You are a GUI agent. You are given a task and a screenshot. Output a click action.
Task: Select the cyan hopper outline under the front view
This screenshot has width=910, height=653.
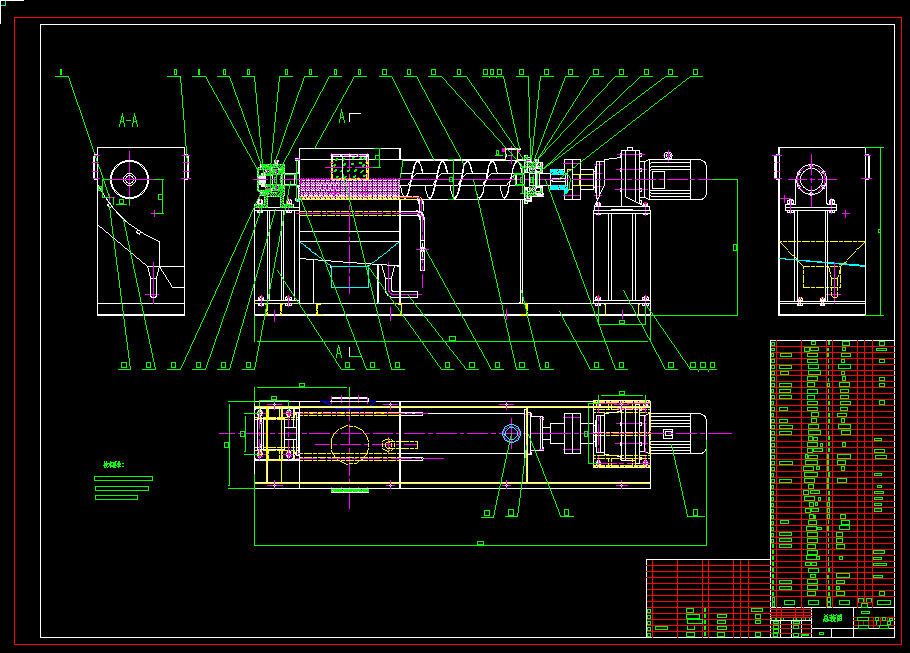[349, 266]
